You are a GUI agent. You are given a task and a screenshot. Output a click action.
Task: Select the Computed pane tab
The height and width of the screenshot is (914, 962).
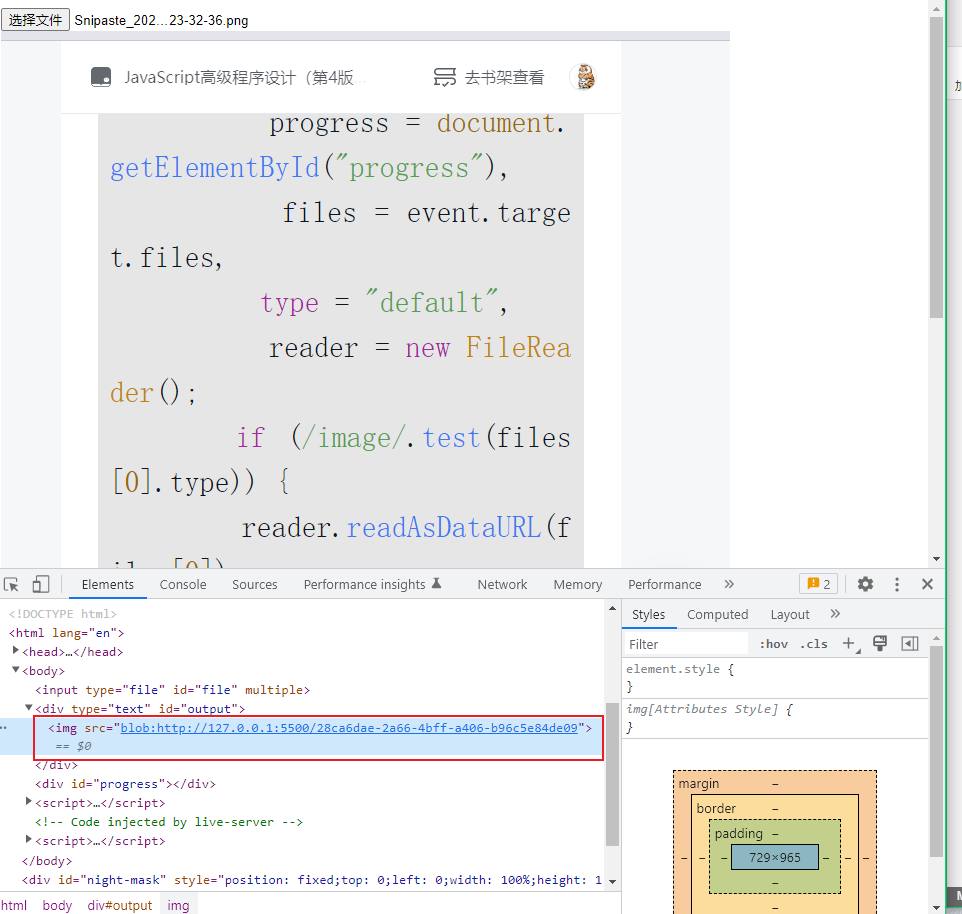(x=717, y=615)
